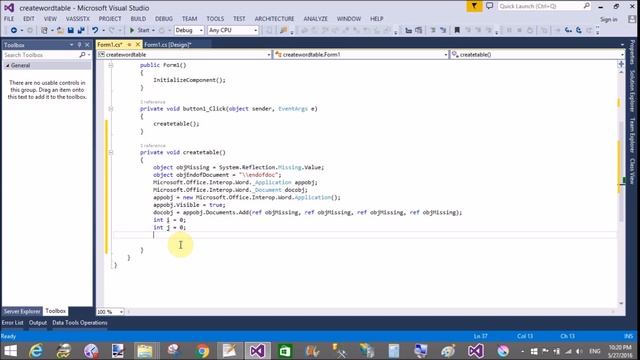The width and height of the screenshot is (640, 360).
Task: Open Internet Explorer from the taskbar
Action: pos(36,351)
